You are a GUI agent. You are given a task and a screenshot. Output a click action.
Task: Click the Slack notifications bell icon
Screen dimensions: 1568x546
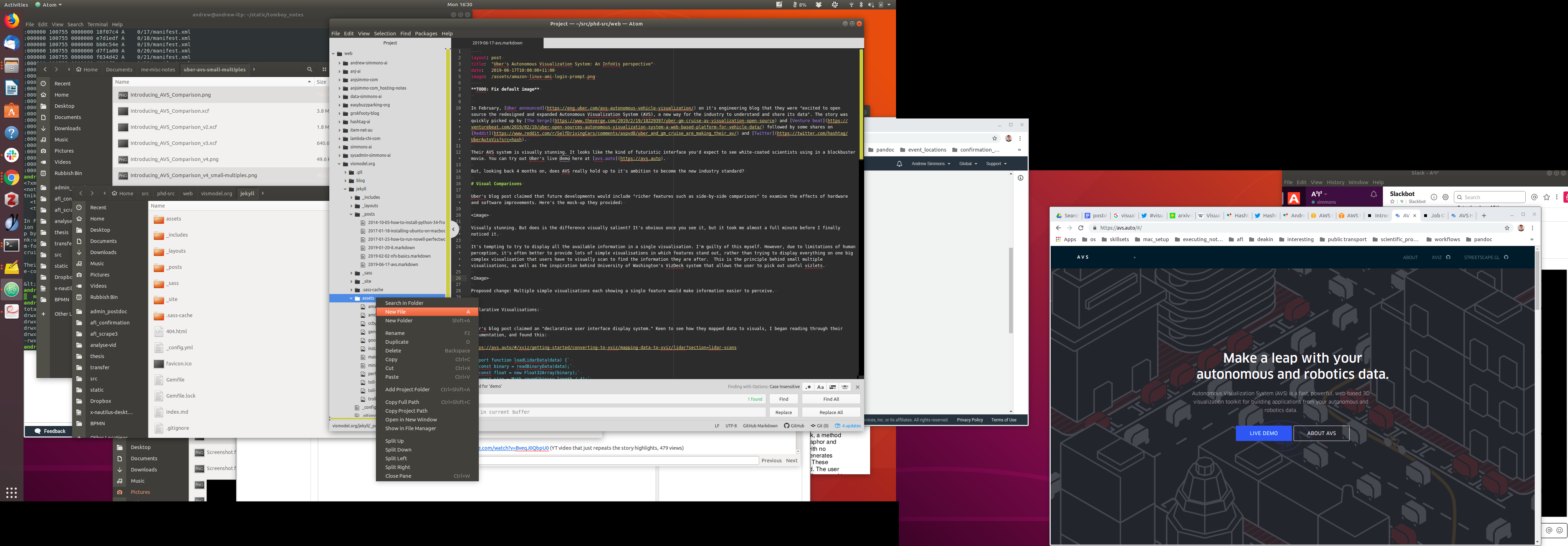tap(1373, 194)
